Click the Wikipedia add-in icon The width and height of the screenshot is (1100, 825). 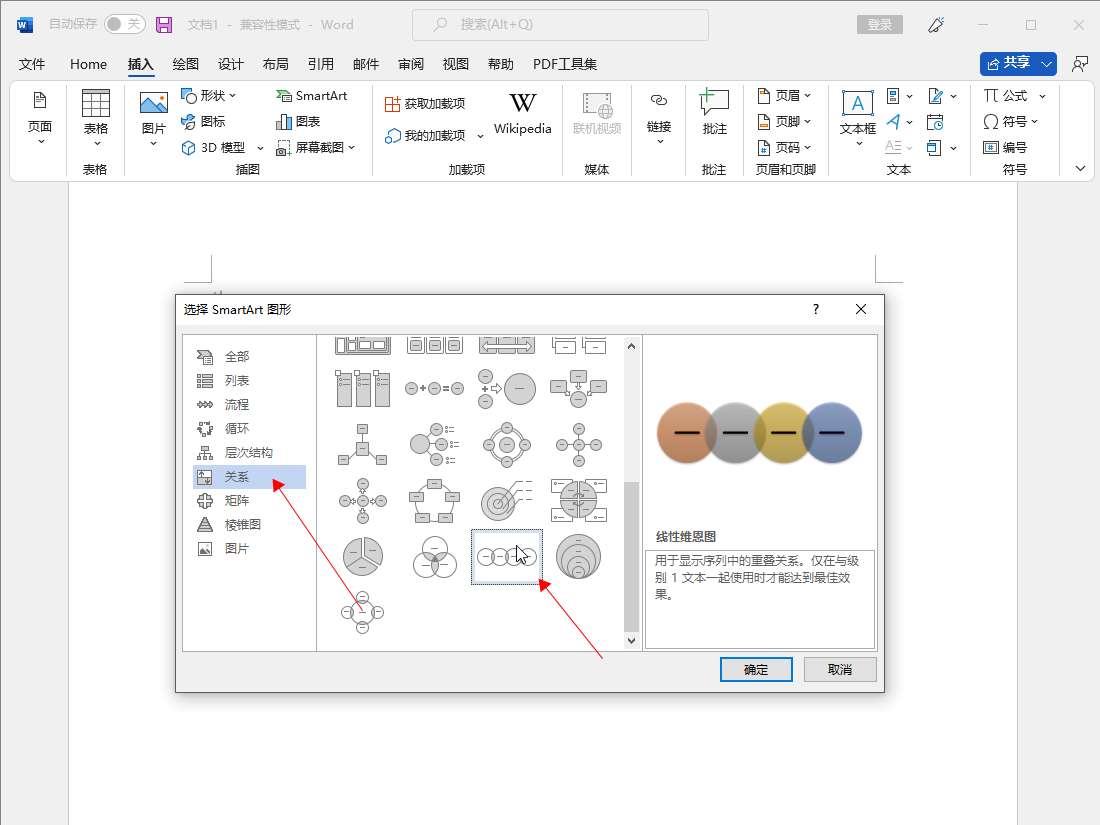click(x=523, y=113)
